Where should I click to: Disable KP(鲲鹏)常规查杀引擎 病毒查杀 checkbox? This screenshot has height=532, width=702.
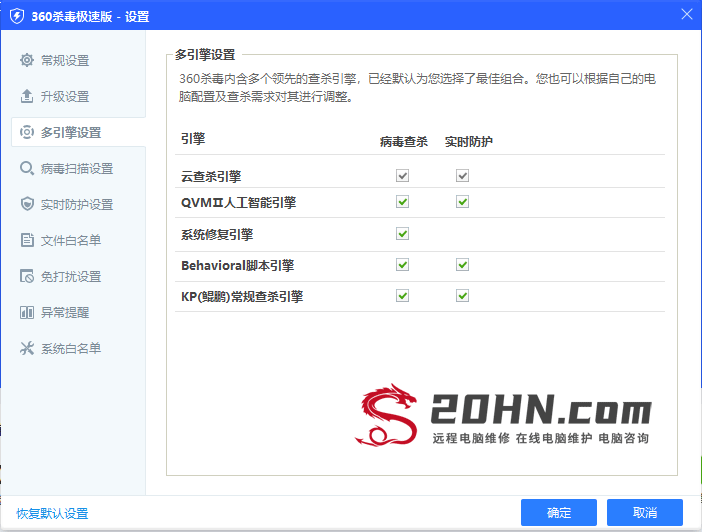click(402, 296)
